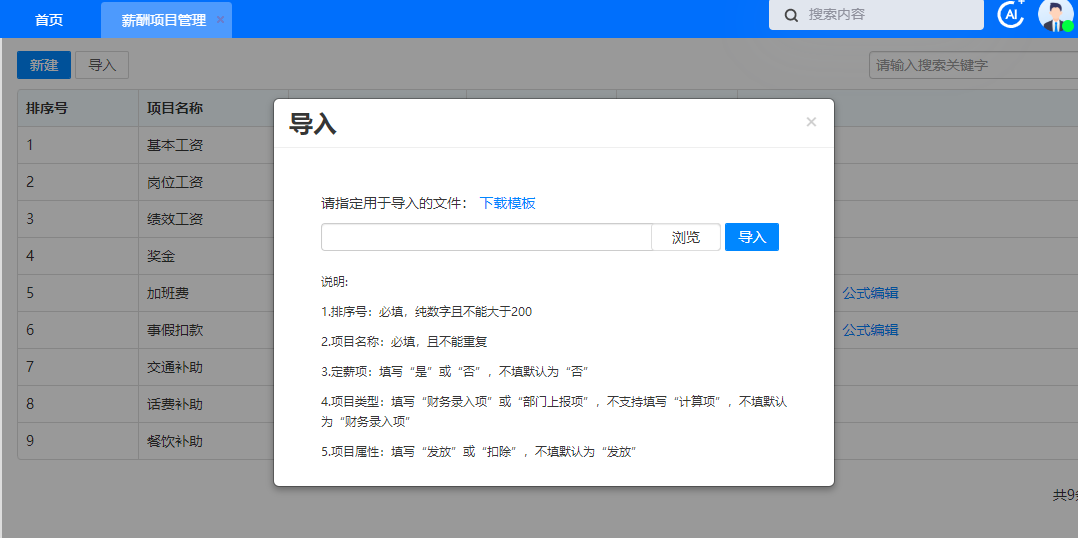Click the import file path text box
Screen dimensions: 1078x538
(x=486, y=237)
